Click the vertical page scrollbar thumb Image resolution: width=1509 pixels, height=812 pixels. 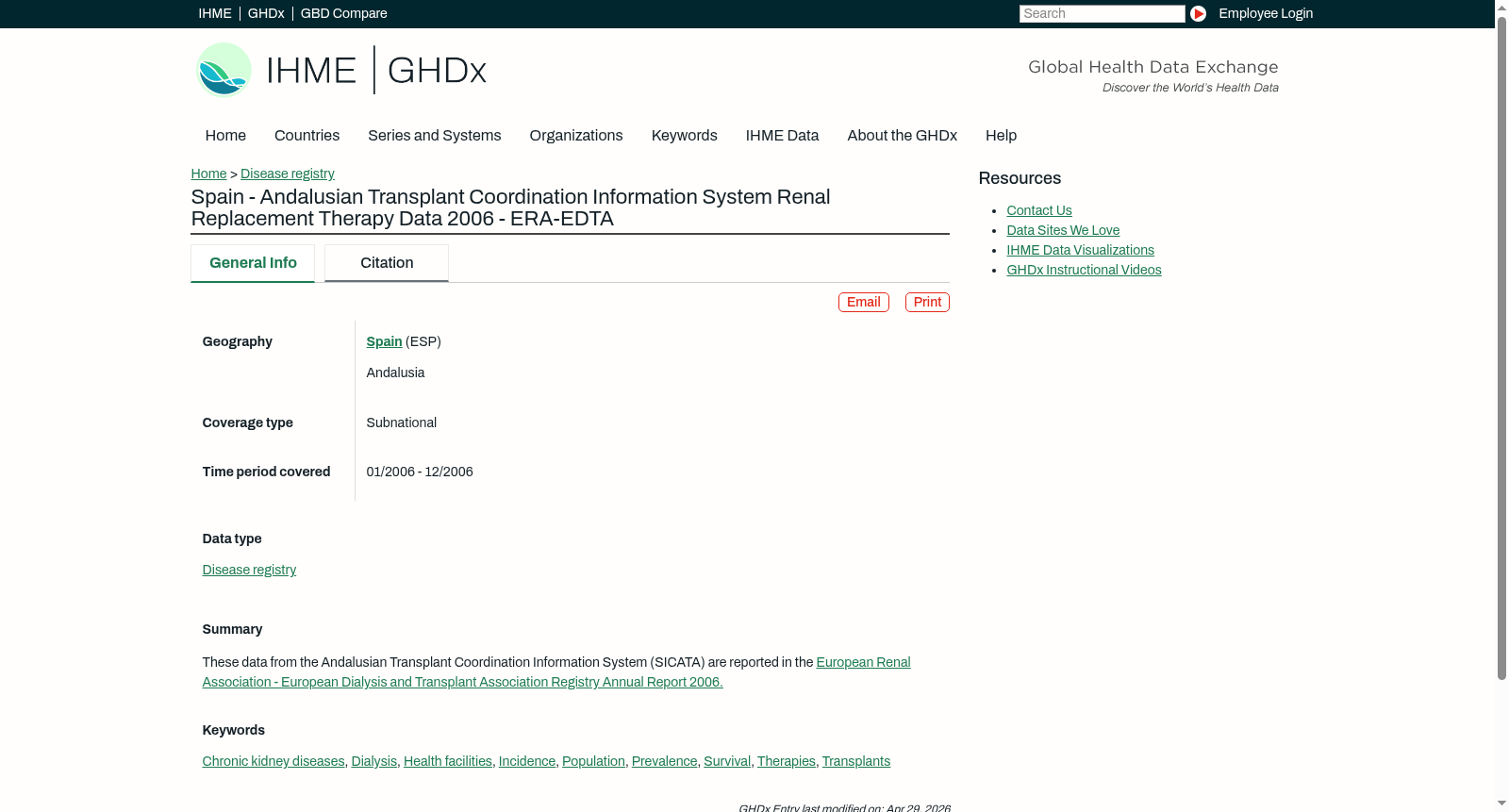click(1501, 347)
